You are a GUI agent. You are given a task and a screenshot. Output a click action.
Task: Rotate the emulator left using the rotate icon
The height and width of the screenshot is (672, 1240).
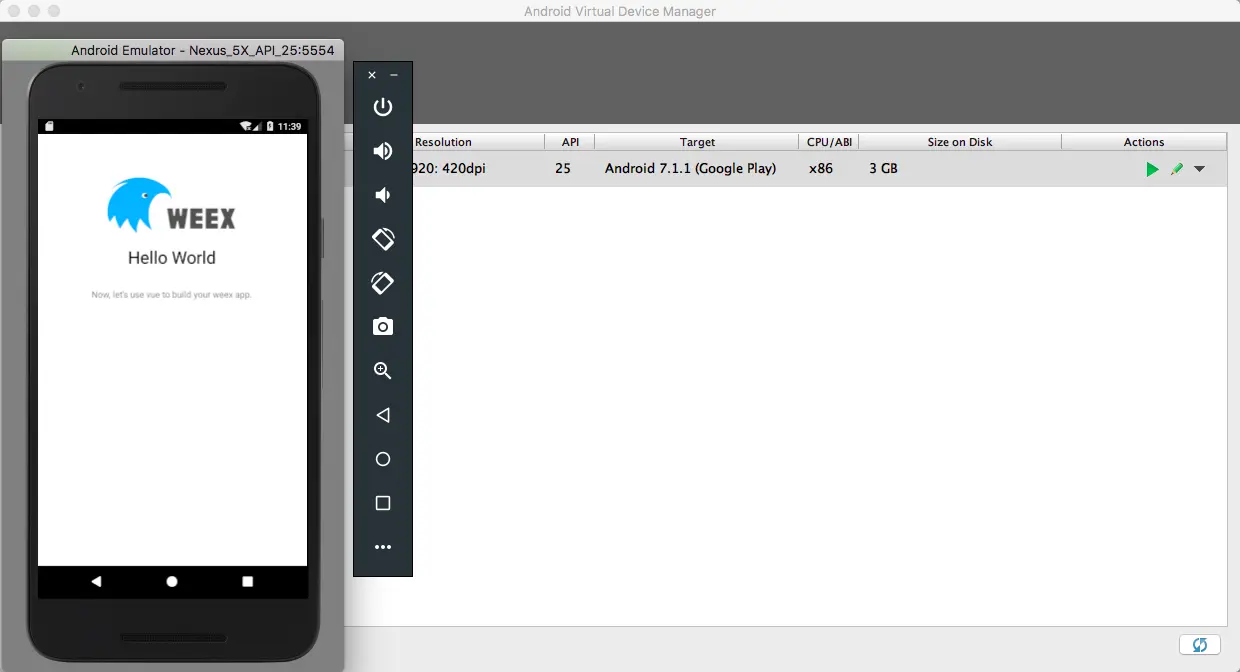pyautogui.click(x=383, y=239)
